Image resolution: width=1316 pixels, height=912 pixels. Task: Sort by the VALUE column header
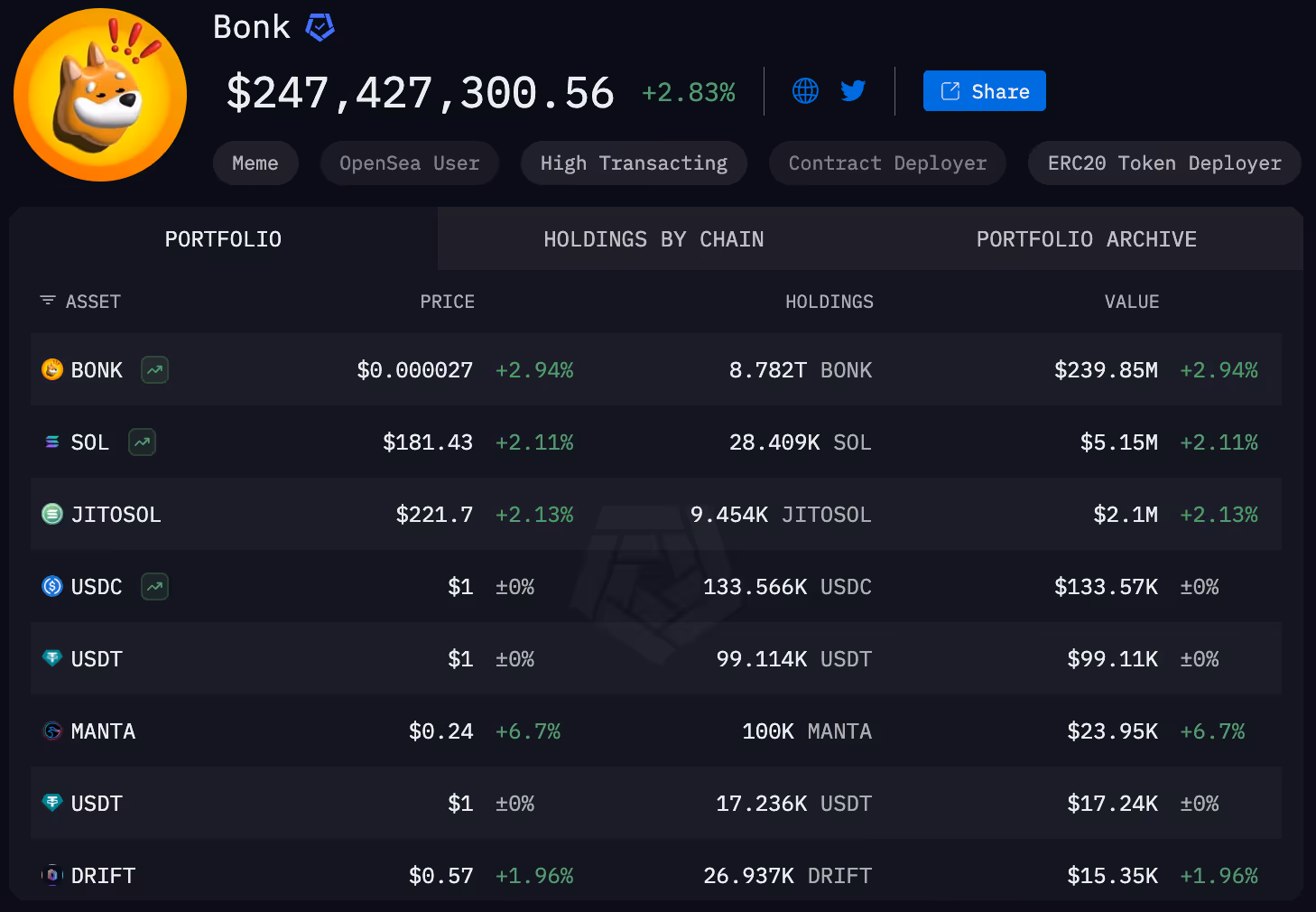tap(1132, 302)
